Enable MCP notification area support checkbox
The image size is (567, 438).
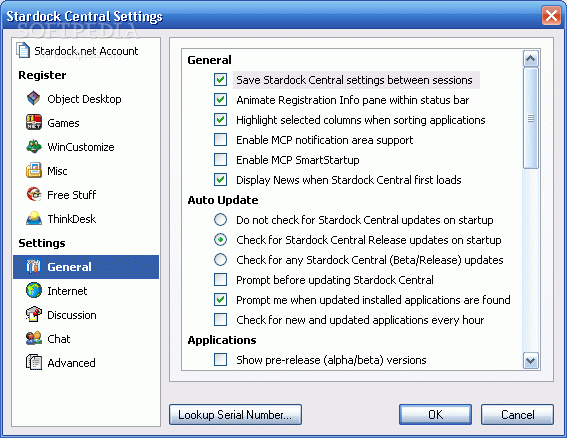point(220,140)
